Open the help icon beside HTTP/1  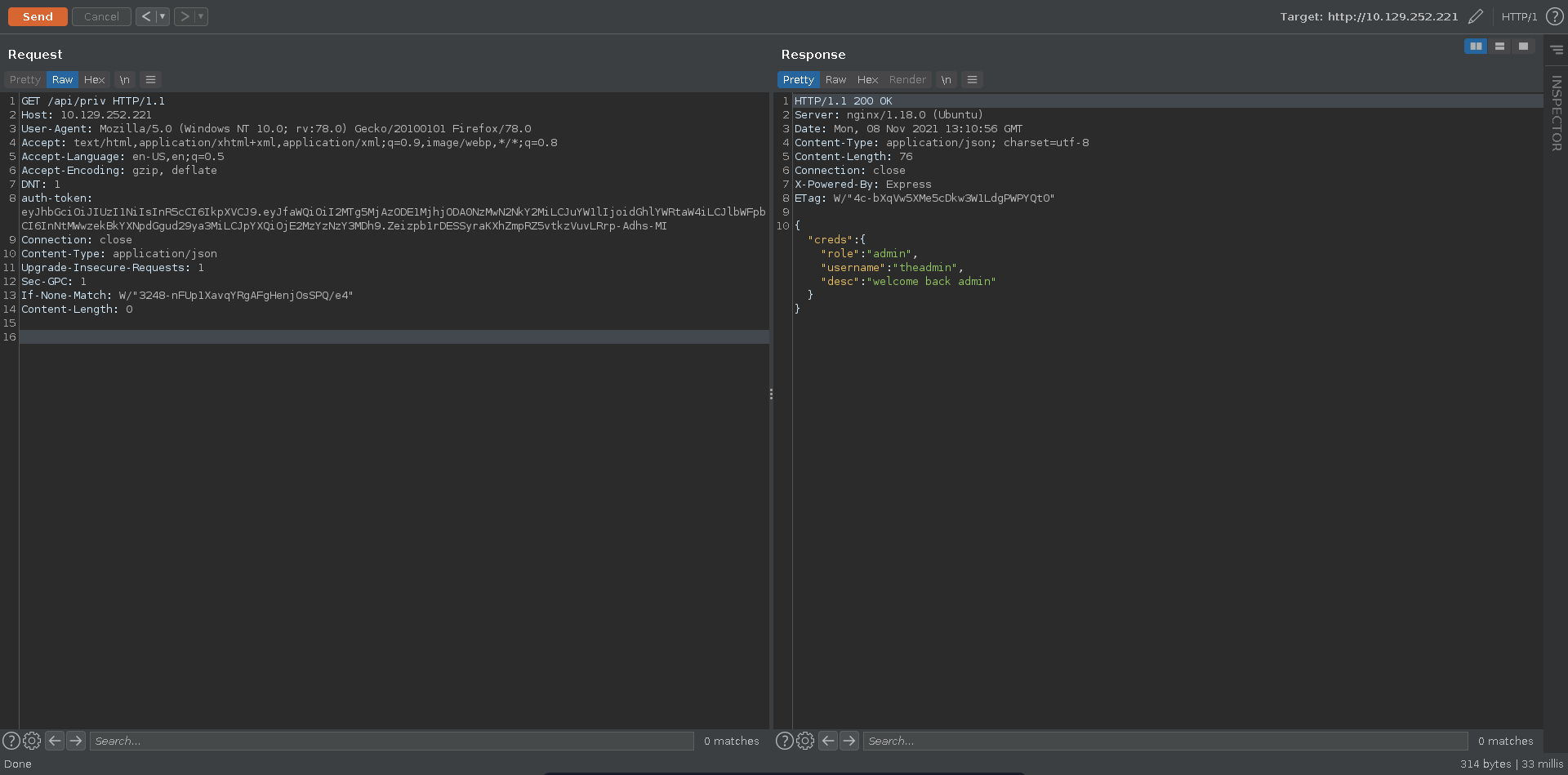pyautogui.click(x=1554, y=16)
